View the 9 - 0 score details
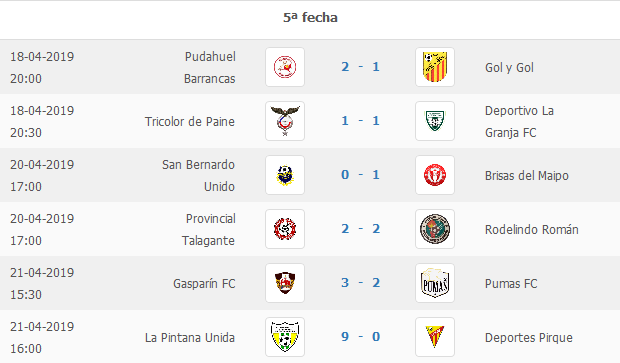 [x=360, y=337]
